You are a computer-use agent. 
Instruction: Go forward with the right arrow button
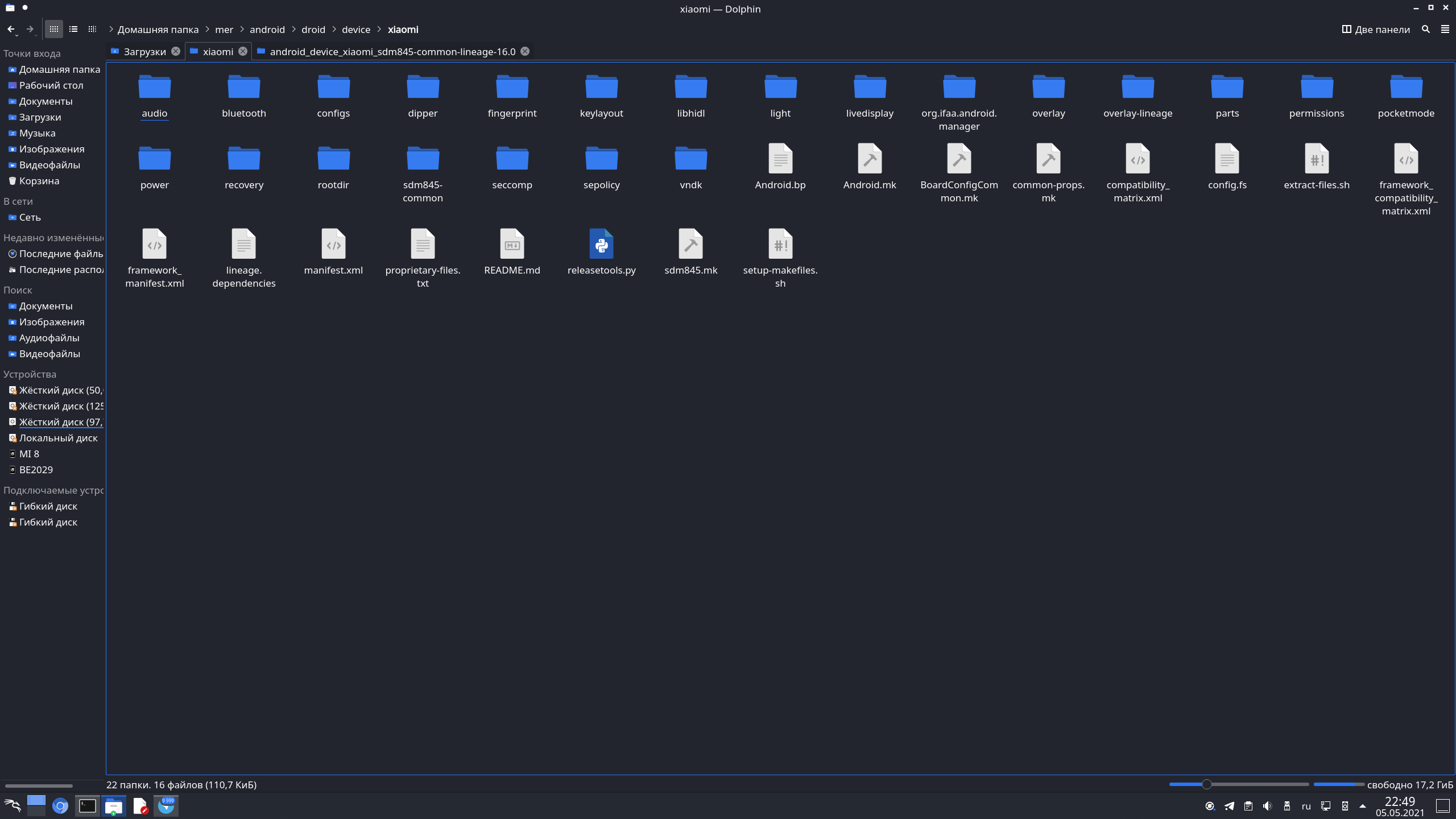point(30,29)
